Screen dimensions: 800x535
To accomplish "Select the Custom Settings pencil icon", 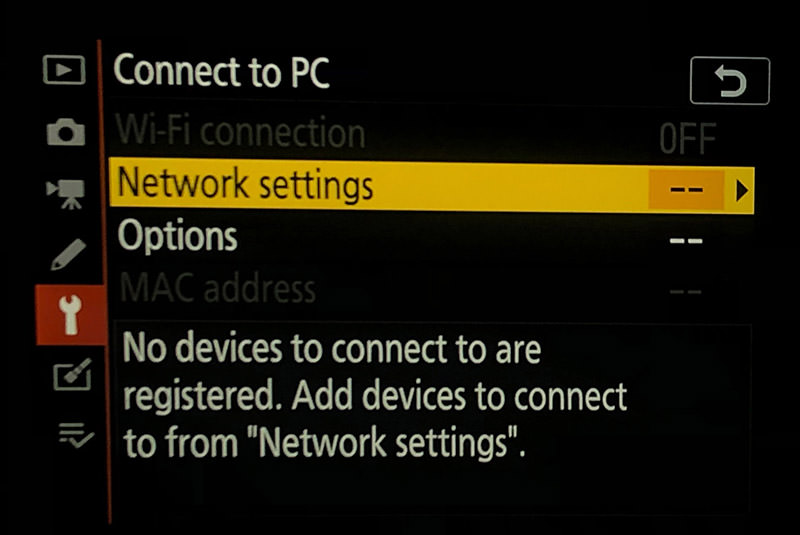I will [x=68, y=254].
